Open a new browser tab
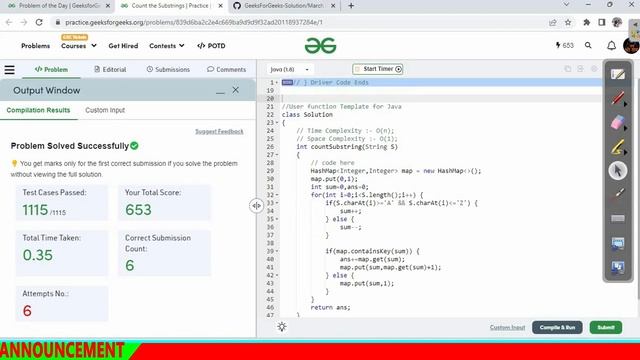The width and height of the screenshot is (640, 360). point(351,6)
